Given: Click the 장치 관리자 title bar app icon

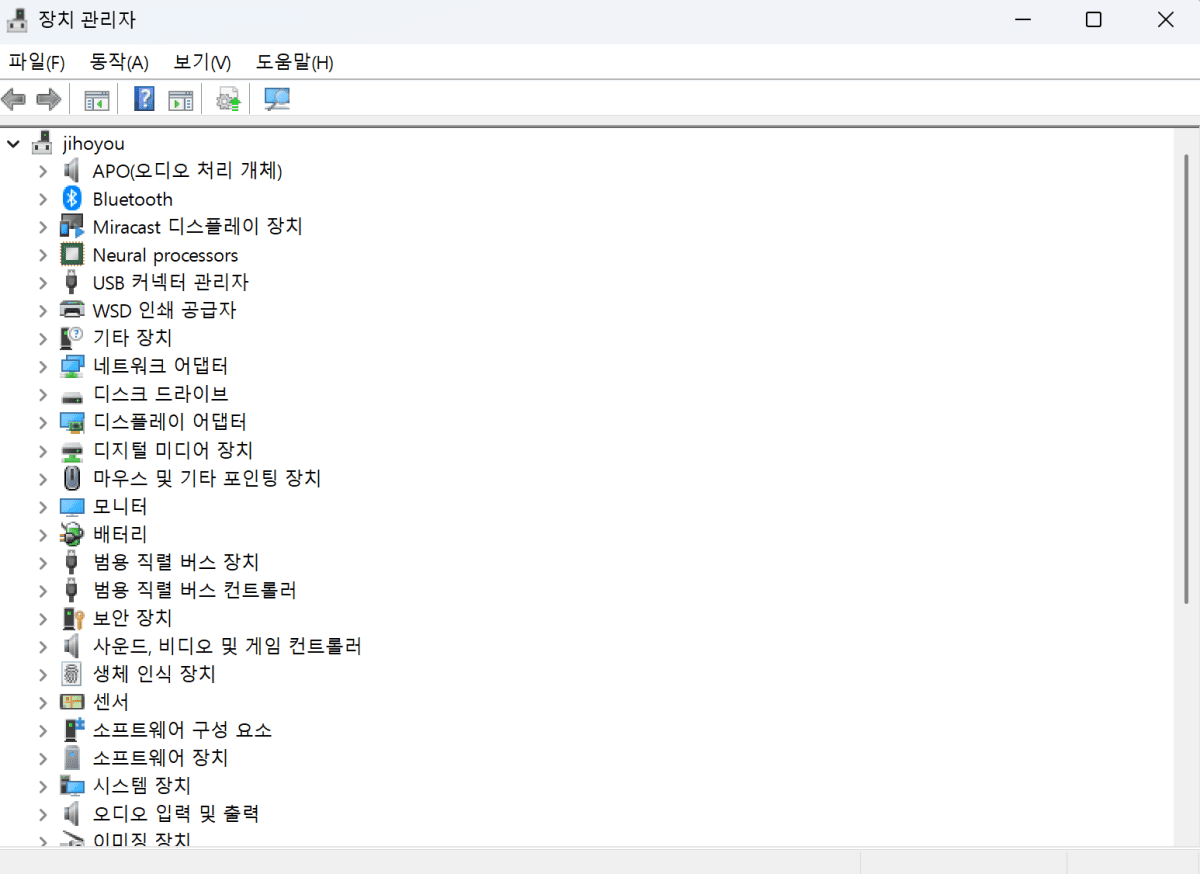Looking at the screenshot, I should coord(18,20).
